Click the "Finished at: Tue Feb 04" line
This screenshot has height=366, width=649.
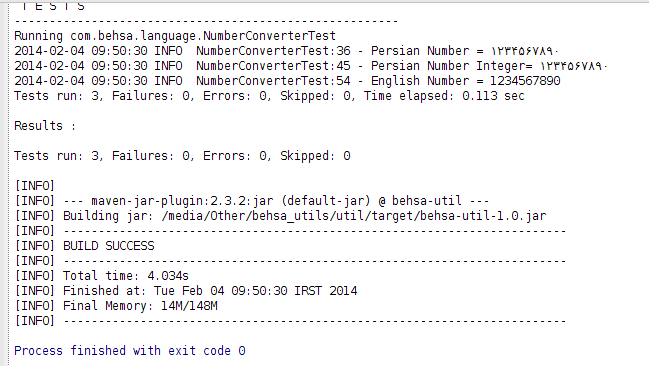pyautogui.click(x=185, y=291)
